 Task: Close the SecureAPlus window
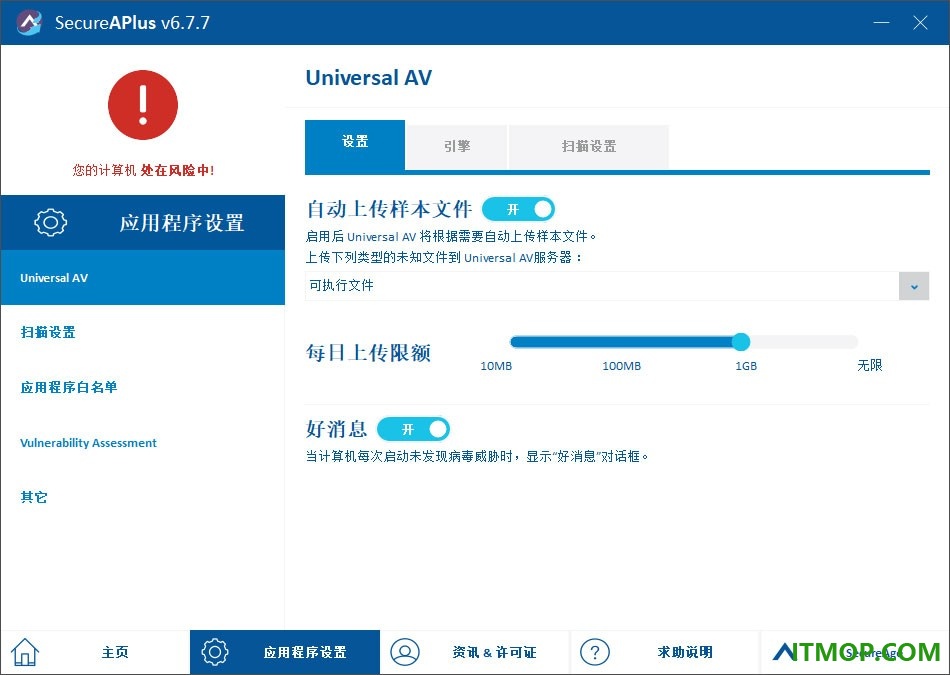(920, 22)
